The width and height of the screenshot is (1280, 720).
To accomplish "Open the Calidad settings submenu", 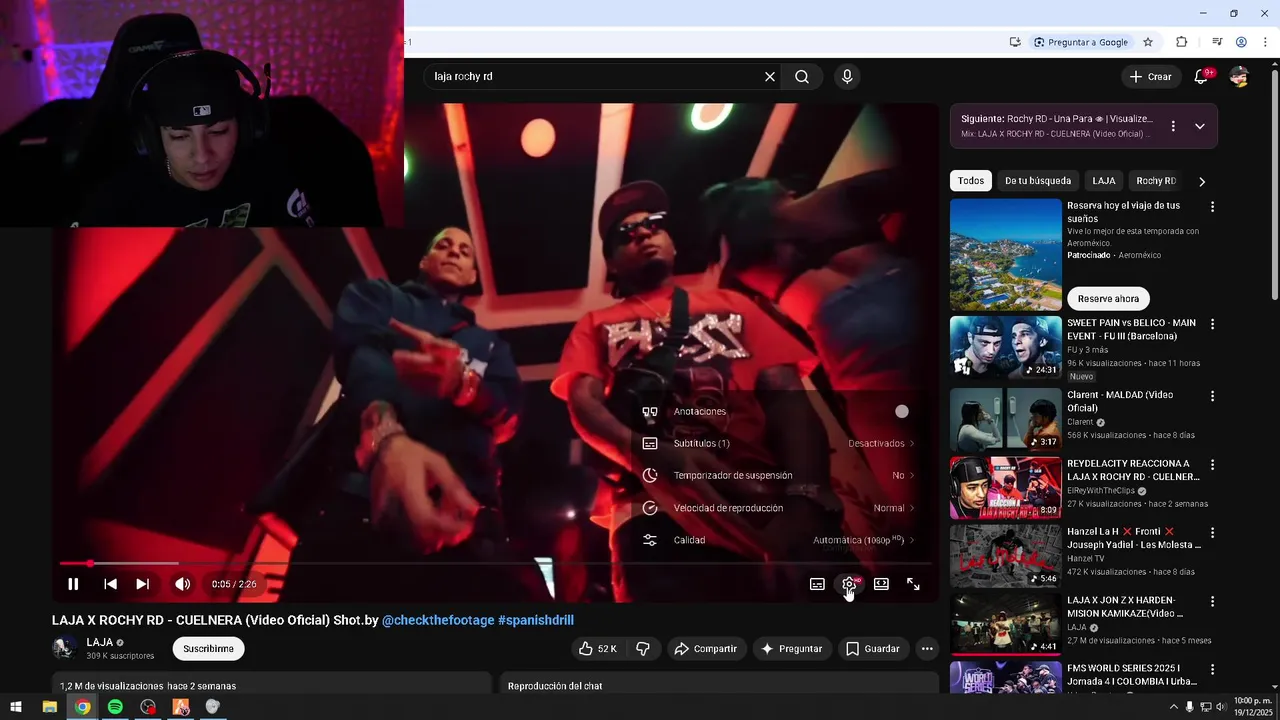I will click(x=777, y=540).
